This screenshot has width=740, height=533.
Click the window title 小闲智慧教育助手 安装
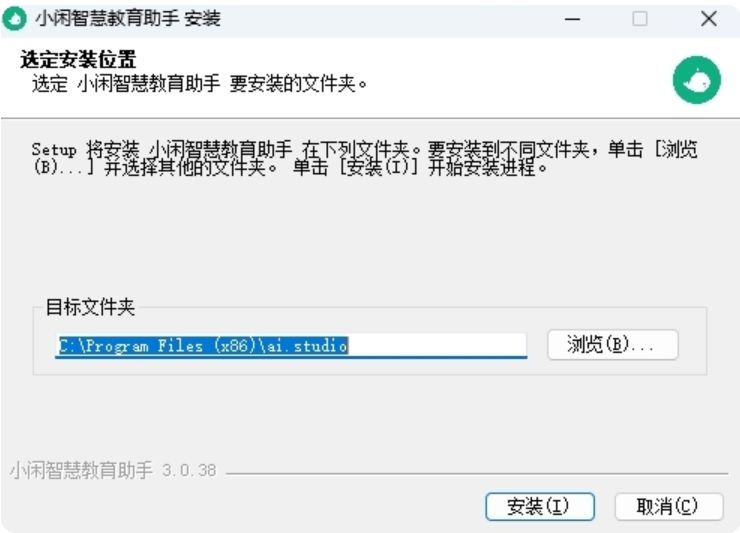[x=128, y=19]
